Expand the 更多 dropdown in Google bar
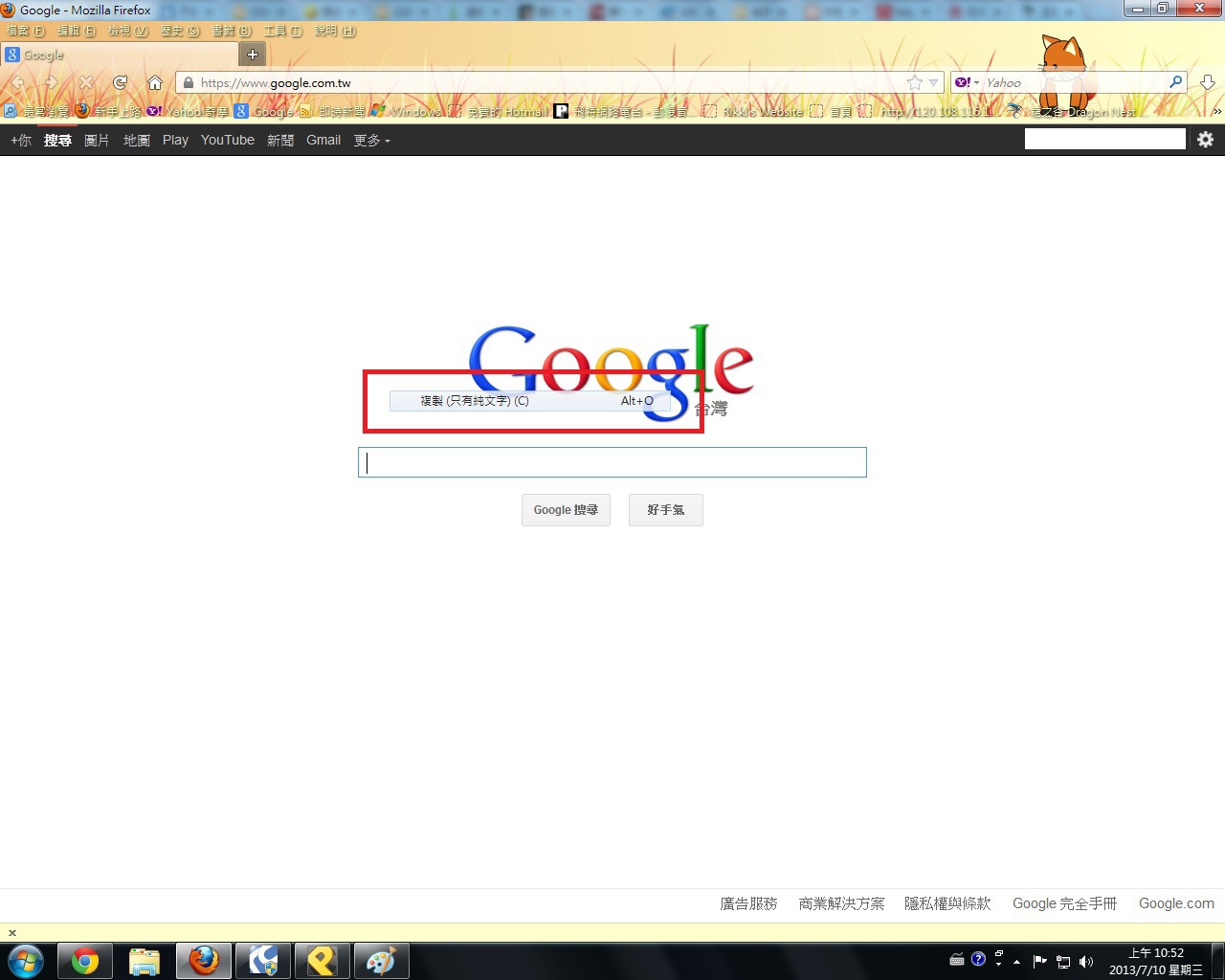Image resolution: width=1225 pixels, height=980 pixels. (x=371, y=140)
